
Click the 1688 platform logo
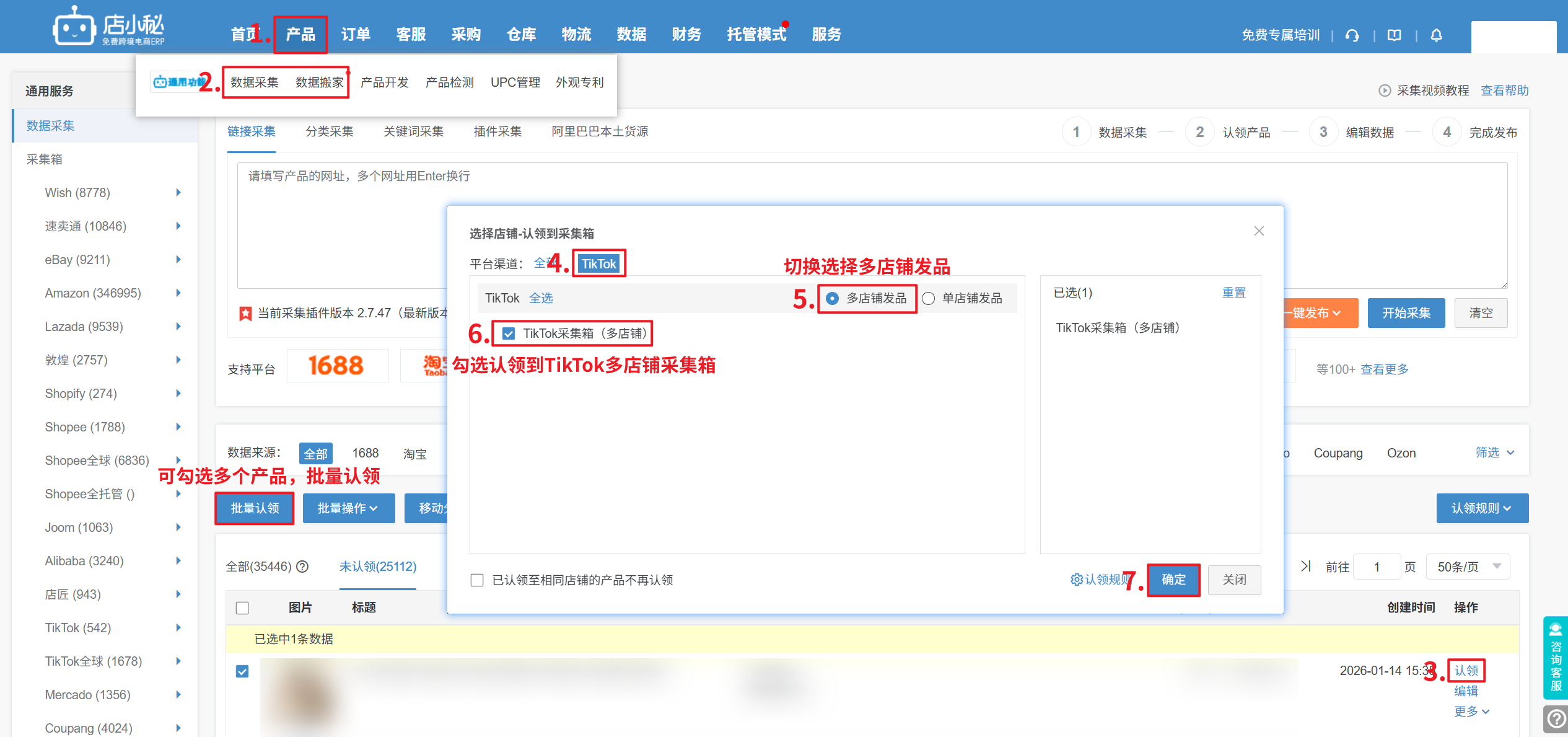coord(336,366)
